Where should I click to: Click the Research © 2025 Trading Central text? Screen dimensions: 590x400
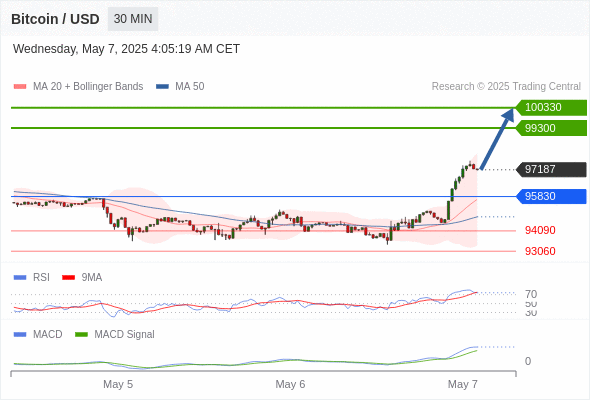point(506,87)
